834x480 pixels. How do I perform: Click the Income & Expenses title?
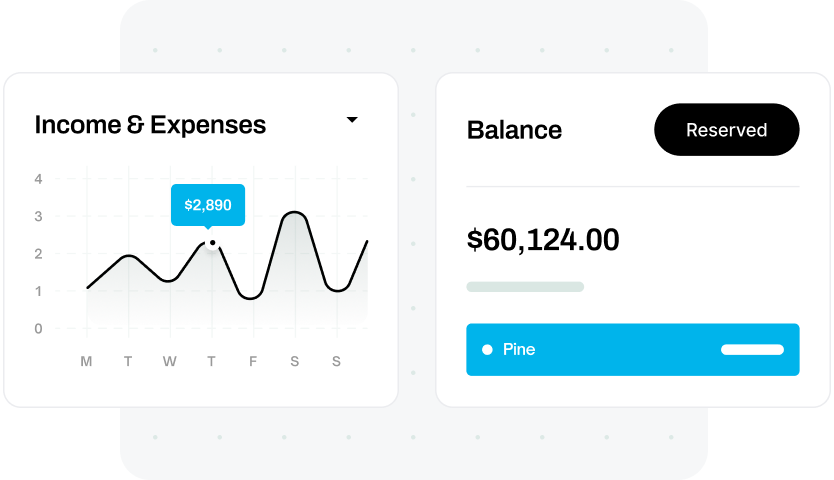click(x=150, y=125)
